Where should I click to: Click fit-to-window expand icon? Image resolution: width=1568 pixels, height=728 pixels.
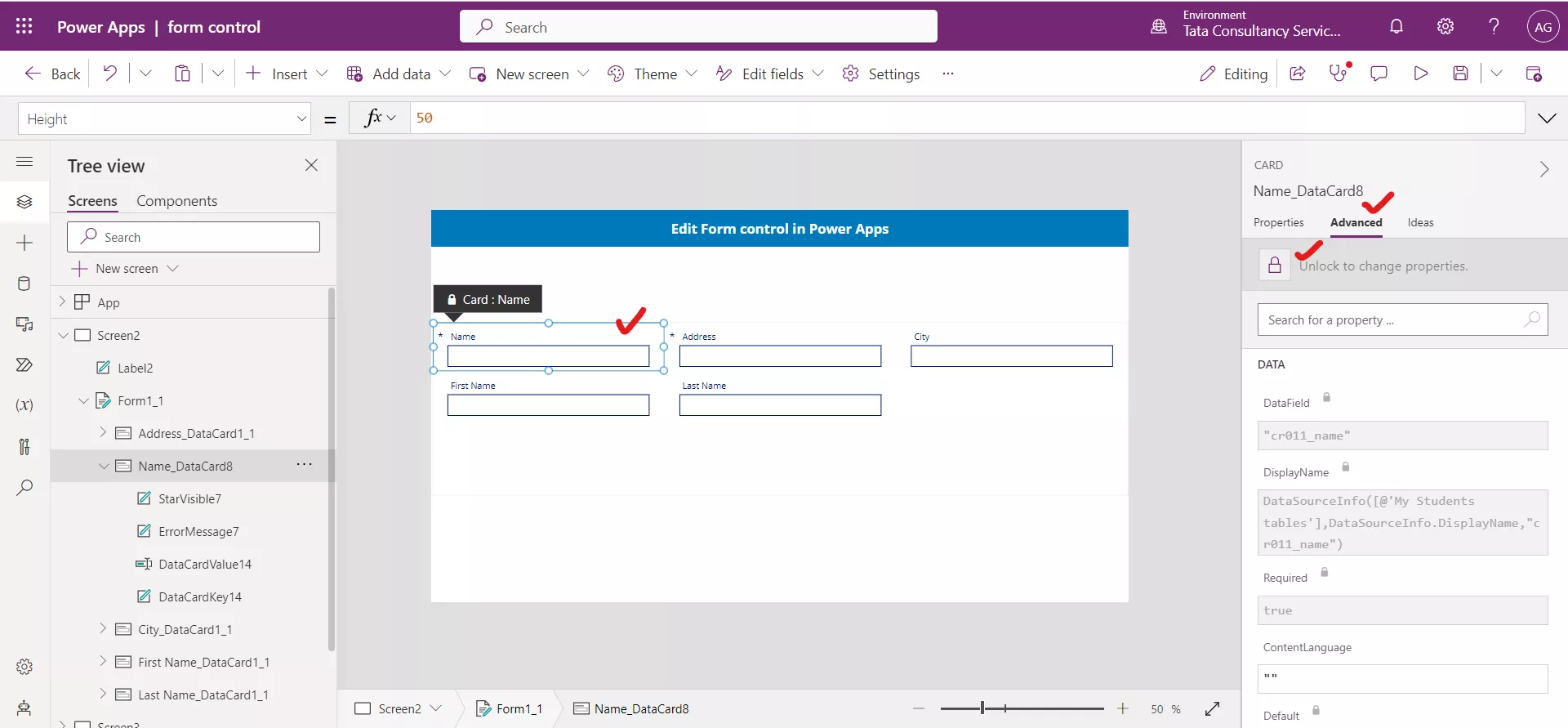[x=1213, y=708]
